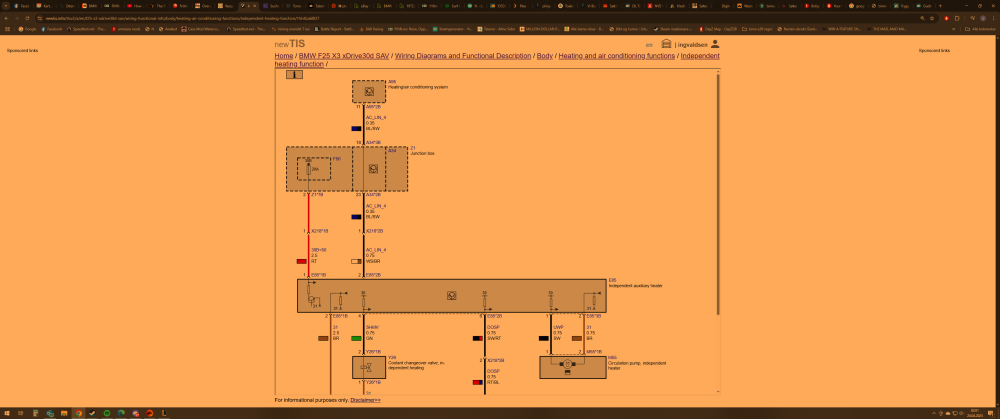
Task: Open the Windows Start menu
Action: click(7, 413)
